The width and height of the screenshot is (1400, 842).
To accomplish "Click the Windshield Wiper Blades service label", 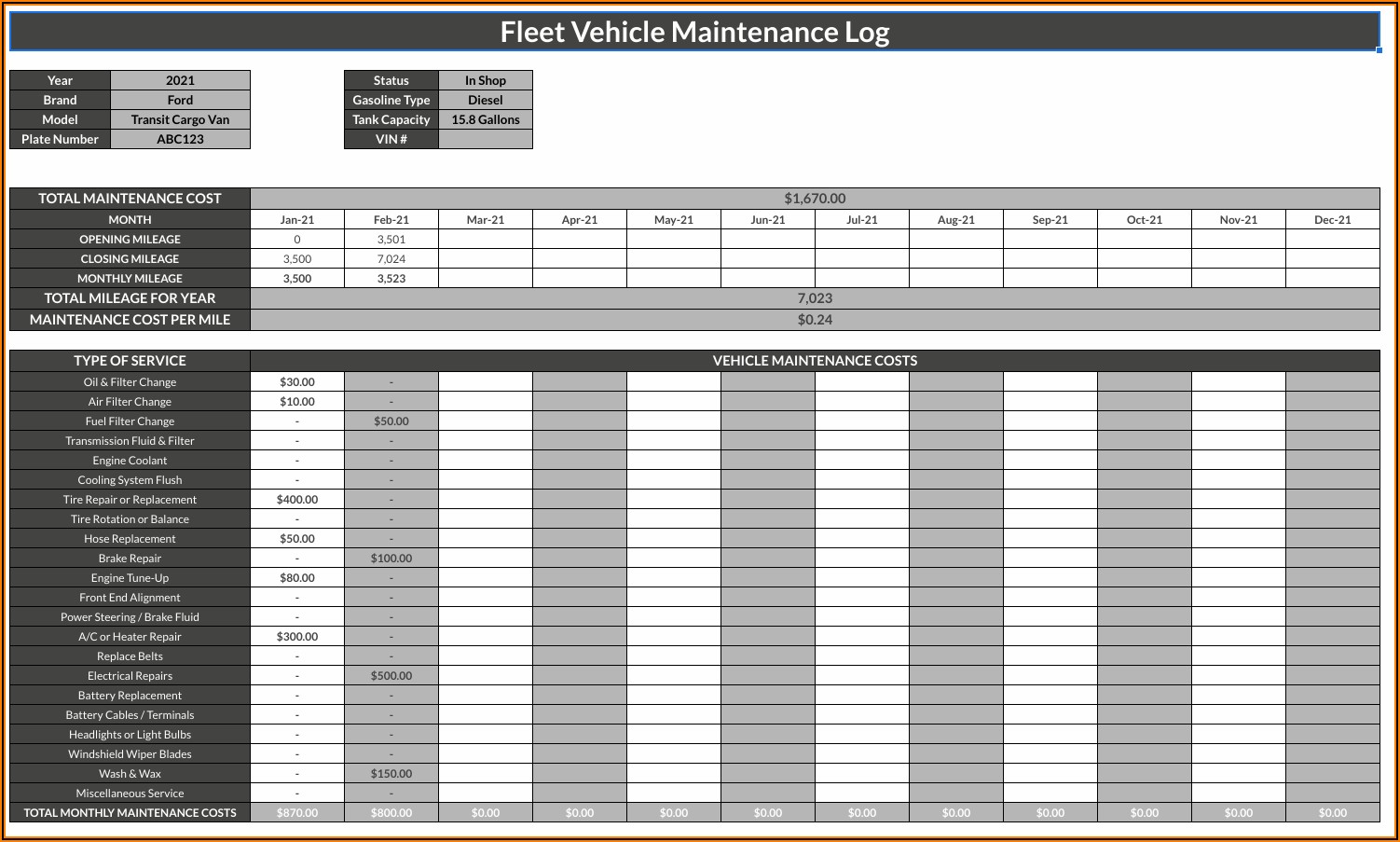I will (x=130, y=754).
